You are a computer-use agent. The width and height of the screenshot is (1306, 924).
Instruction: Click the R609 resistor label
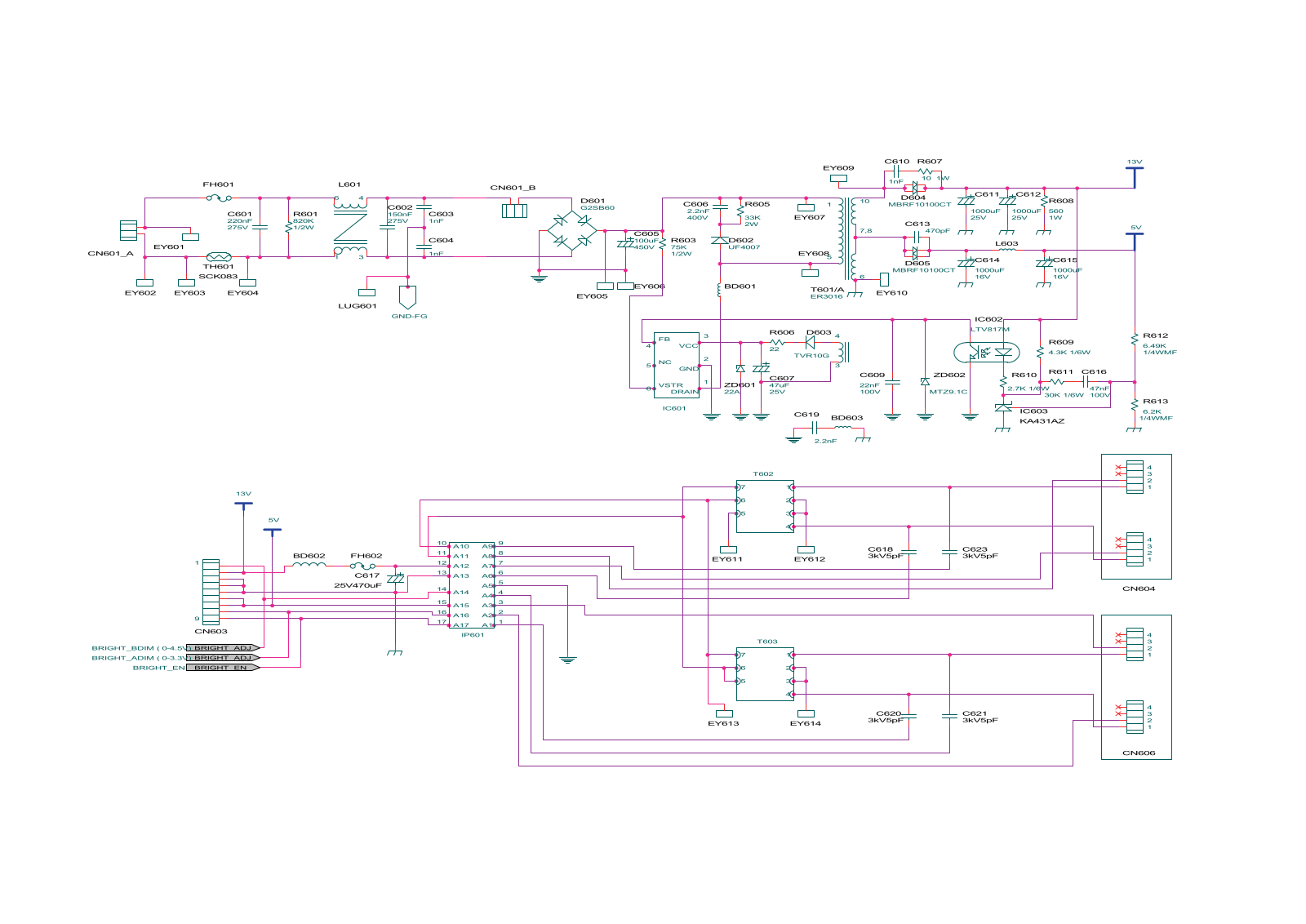click(1061, 342)
